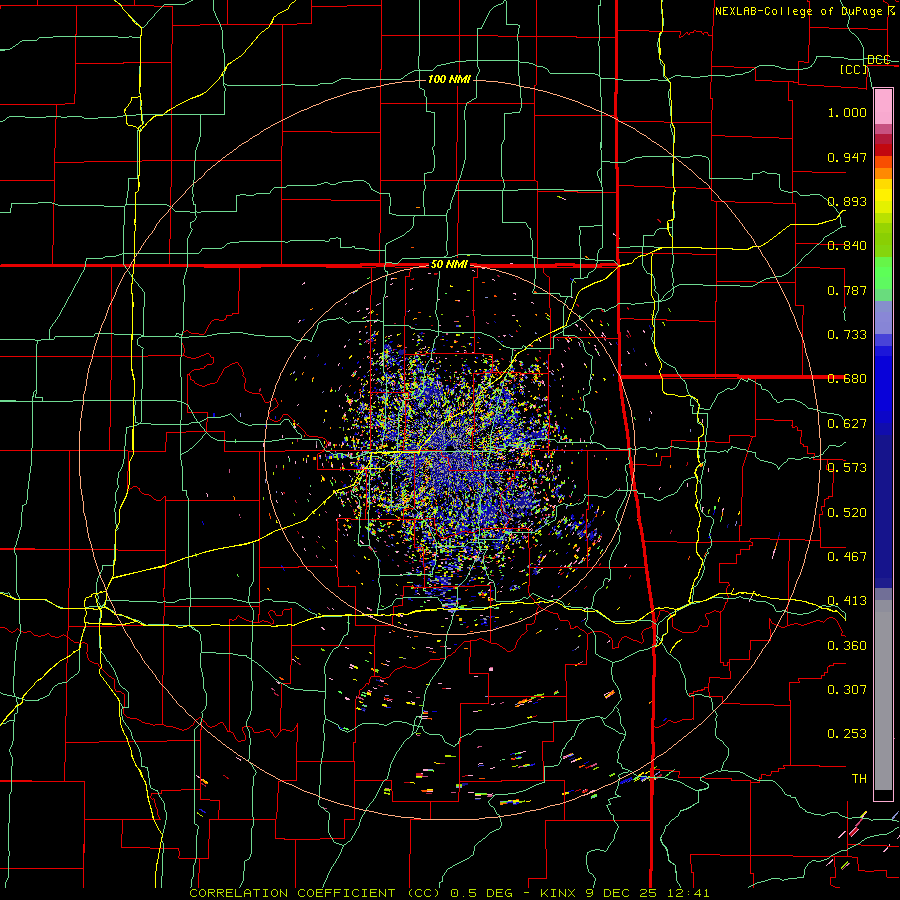Screen dimensions: 900x900
Task: Click the 50 NMI range ring label
Action: (449, 265)
